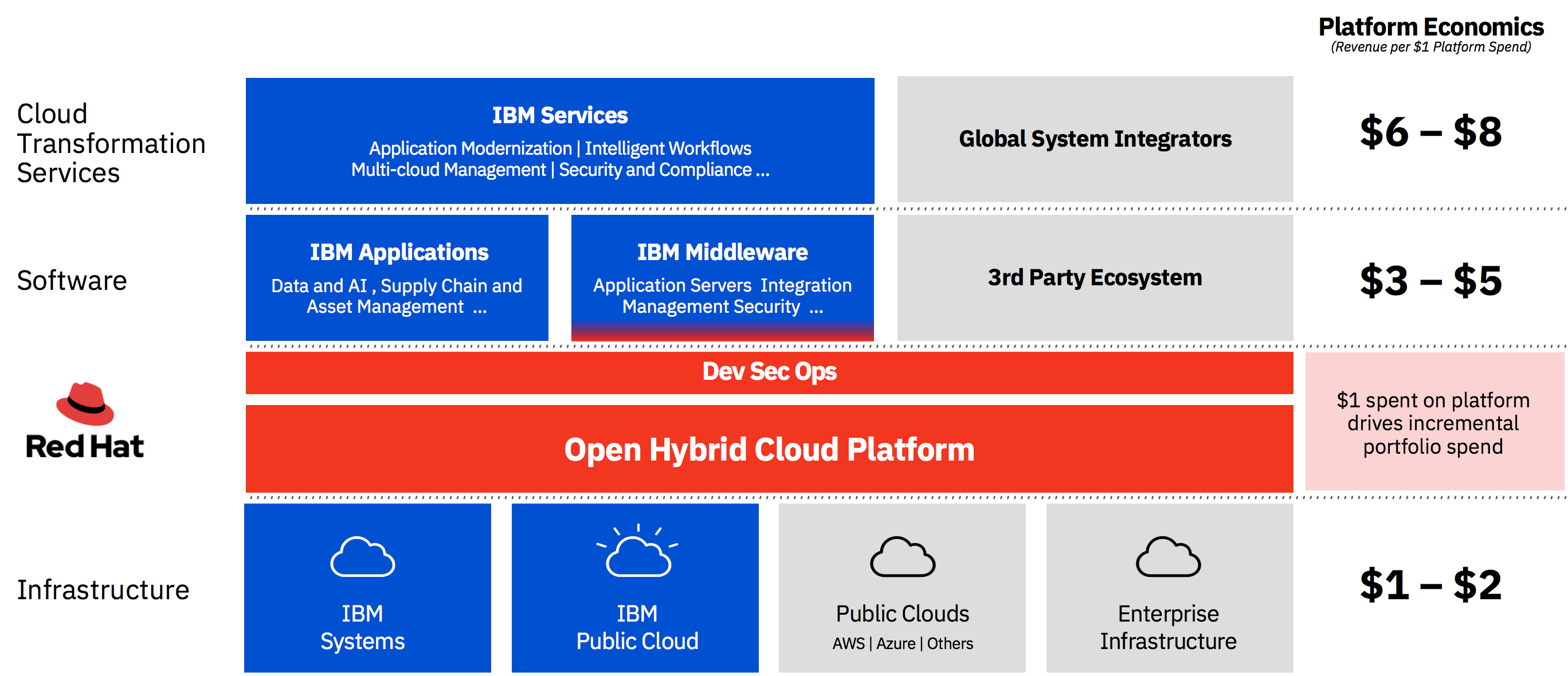1568x676 pixels.
Task: Select the $3 – $5 revenue figure
Action: [1430, 281]
